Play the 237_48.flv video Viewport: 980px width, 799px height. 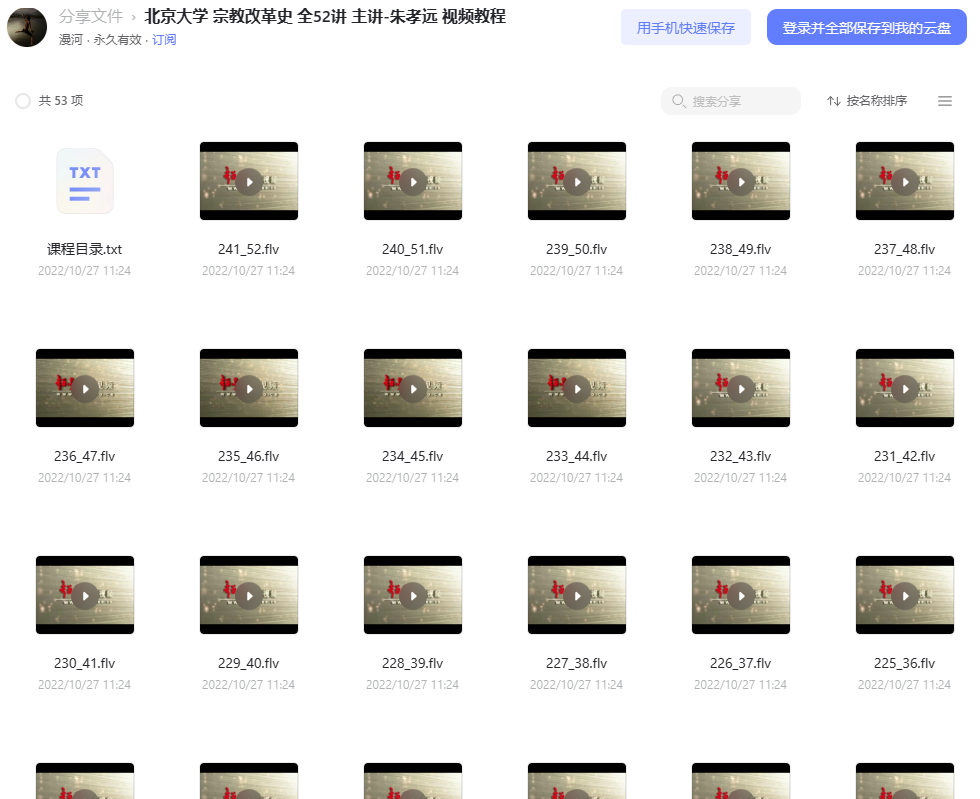[x=905, y=181]
